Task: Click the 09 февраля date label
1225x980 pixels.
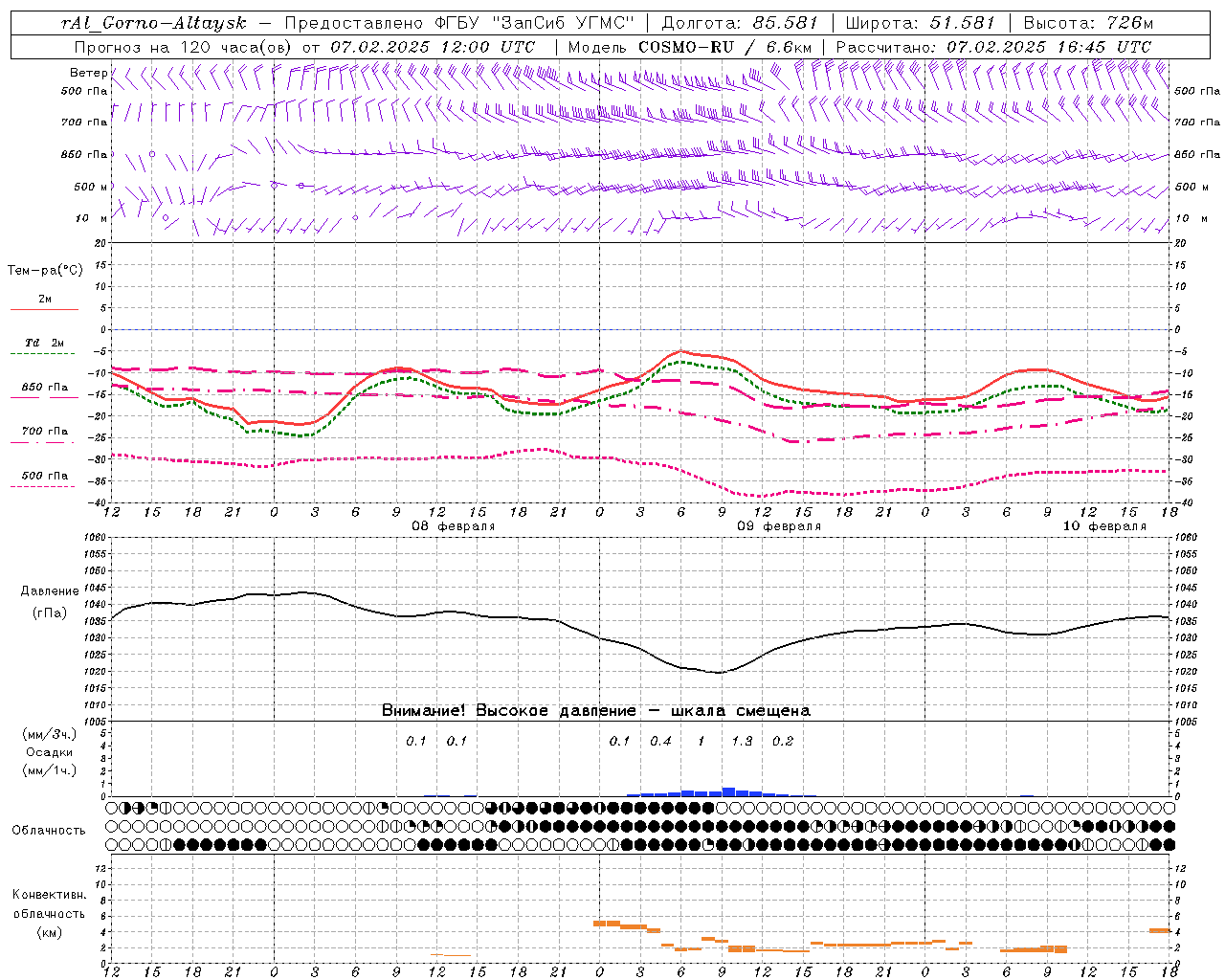Action: click(779, 526)
